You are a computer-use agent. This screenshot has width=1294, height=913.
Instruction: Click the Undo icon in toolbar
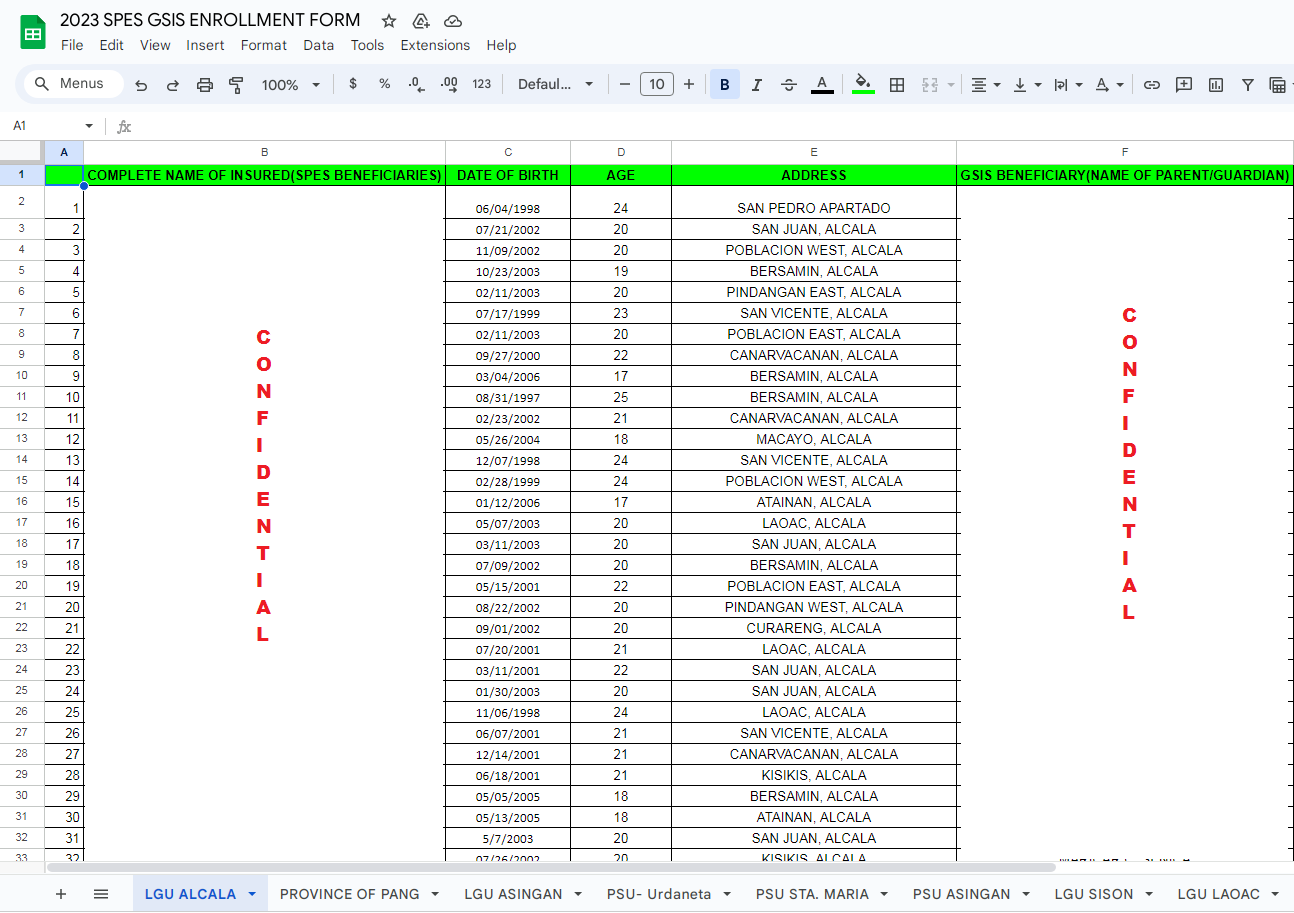pyautogui.click(x=141, y=85)
